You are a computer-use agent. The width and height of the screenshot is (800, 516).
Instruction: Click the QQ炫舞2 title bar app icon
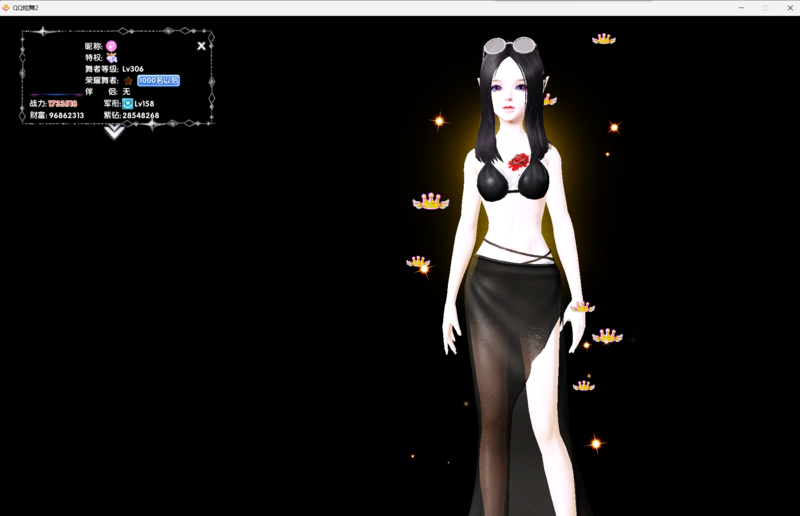click(6, 8)
